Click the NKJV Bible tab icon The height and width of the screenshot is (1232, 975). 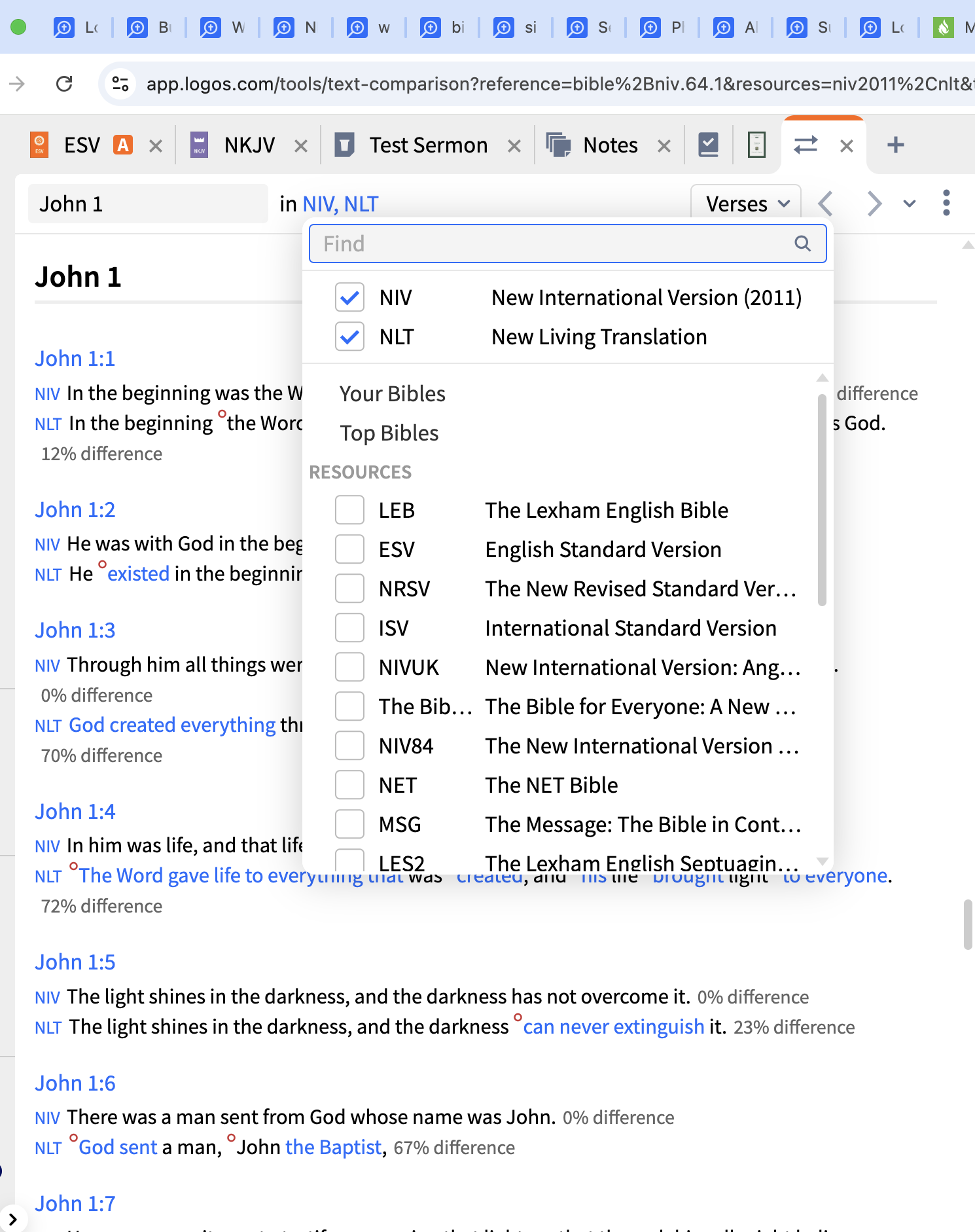200,145
